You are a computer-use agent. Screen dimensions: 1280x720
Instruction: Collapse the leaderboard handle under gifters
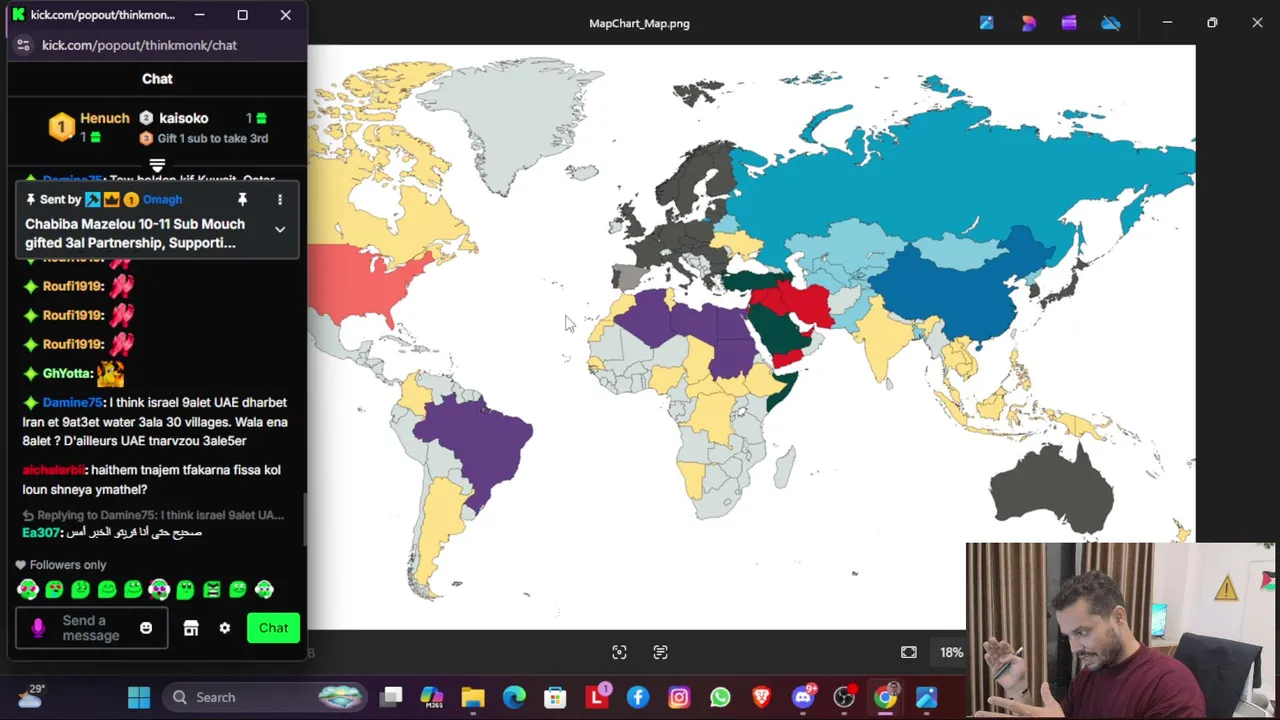(x=157, y=165)
